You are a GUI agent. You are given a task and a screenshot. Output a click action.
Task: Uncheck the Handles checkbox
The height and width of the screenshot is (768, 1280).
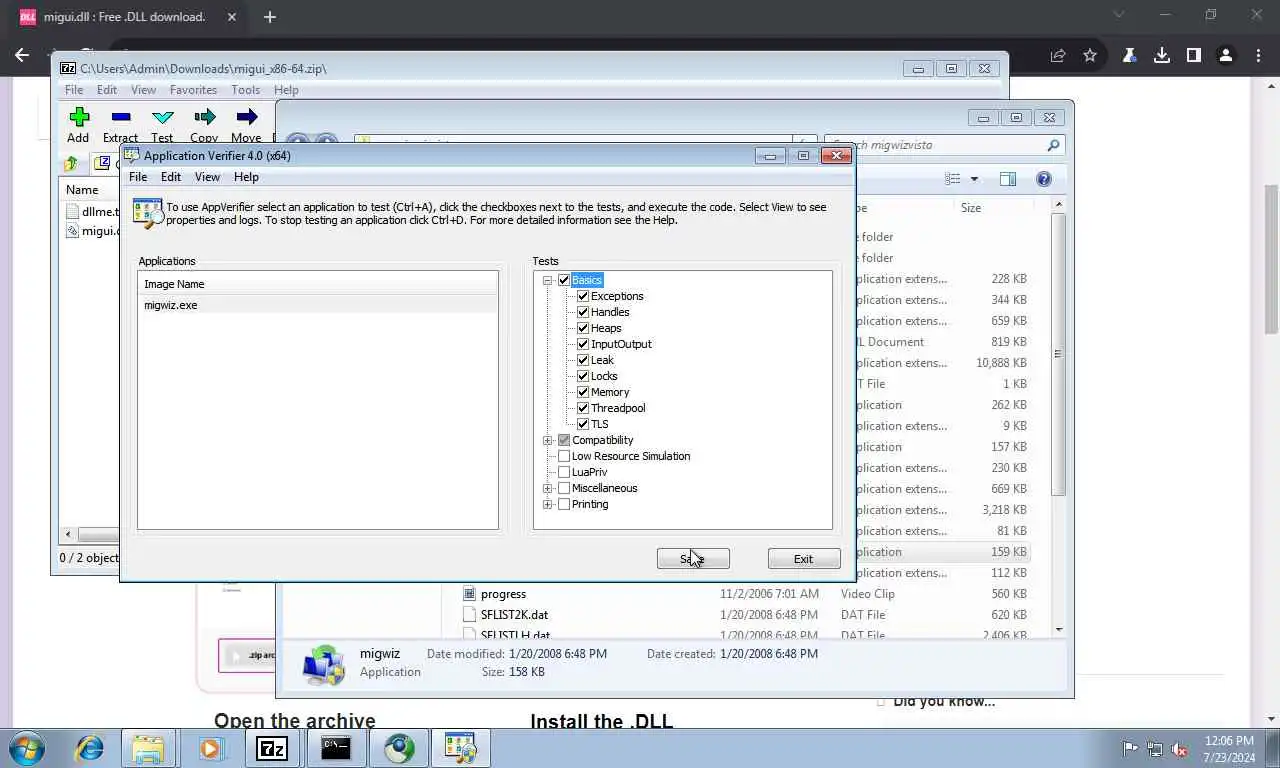click(x=583, y=312)
